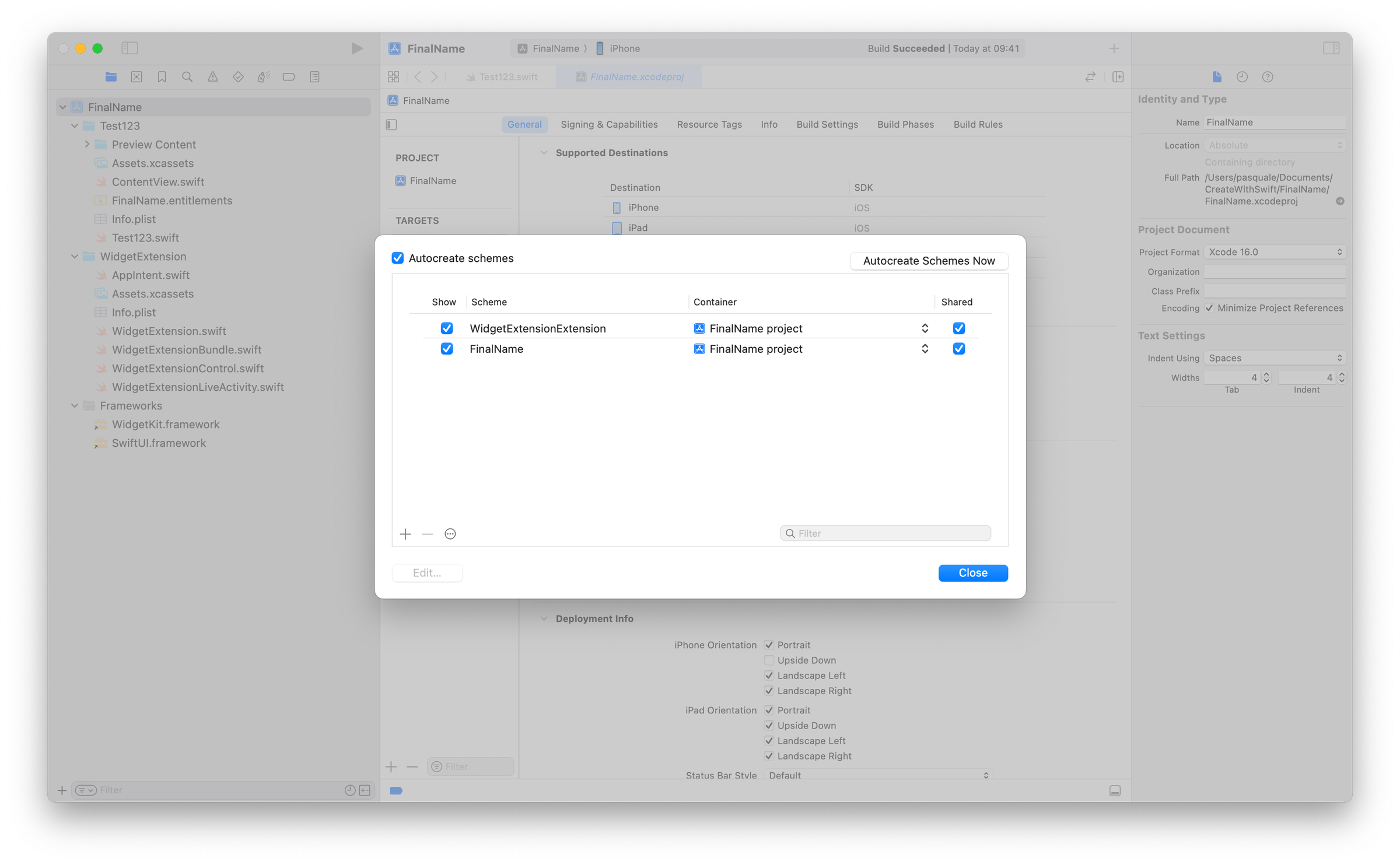Collapse the WidgetExtension group
Image resolution: width=1400 pixels, height=865 pixels.
(x=75, y=256)
